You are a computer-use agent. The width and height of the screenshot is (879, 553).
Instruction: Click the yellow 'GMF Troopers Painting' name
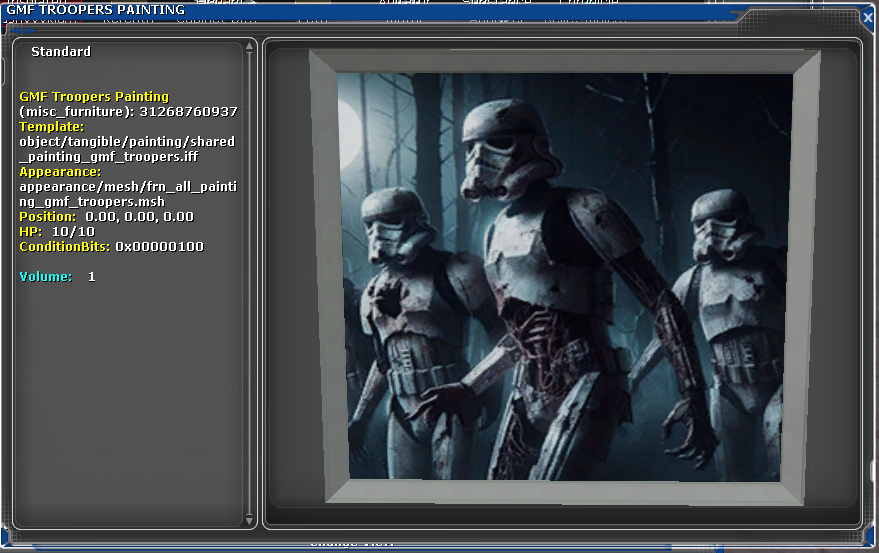point(94,96)
